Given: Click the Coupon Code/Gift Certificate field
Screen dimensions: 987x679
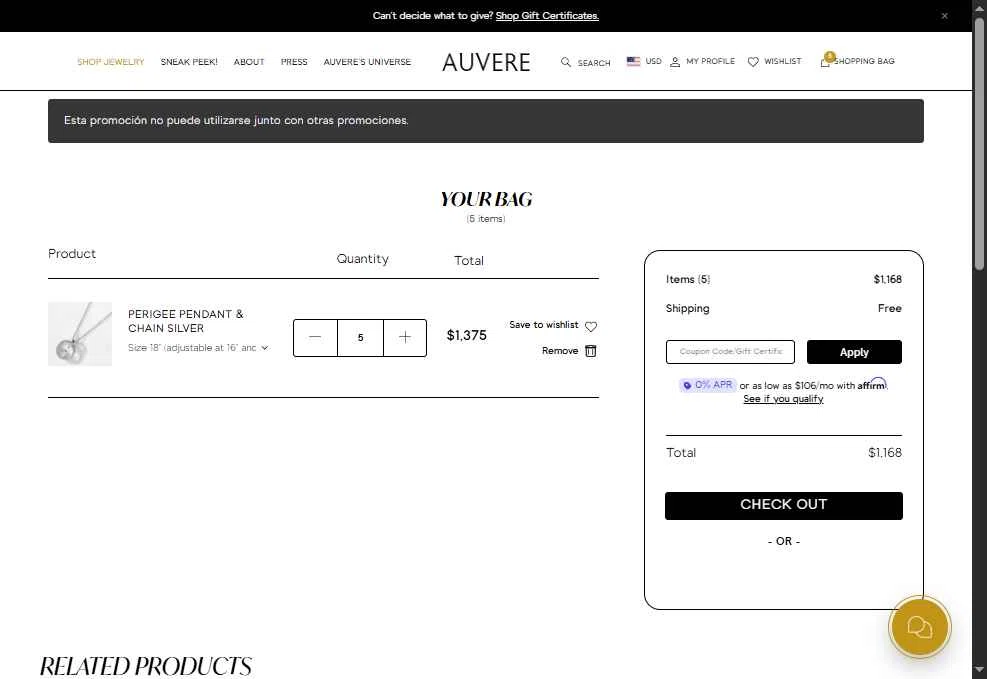Looking at the screenshot, I should (730, 352).
